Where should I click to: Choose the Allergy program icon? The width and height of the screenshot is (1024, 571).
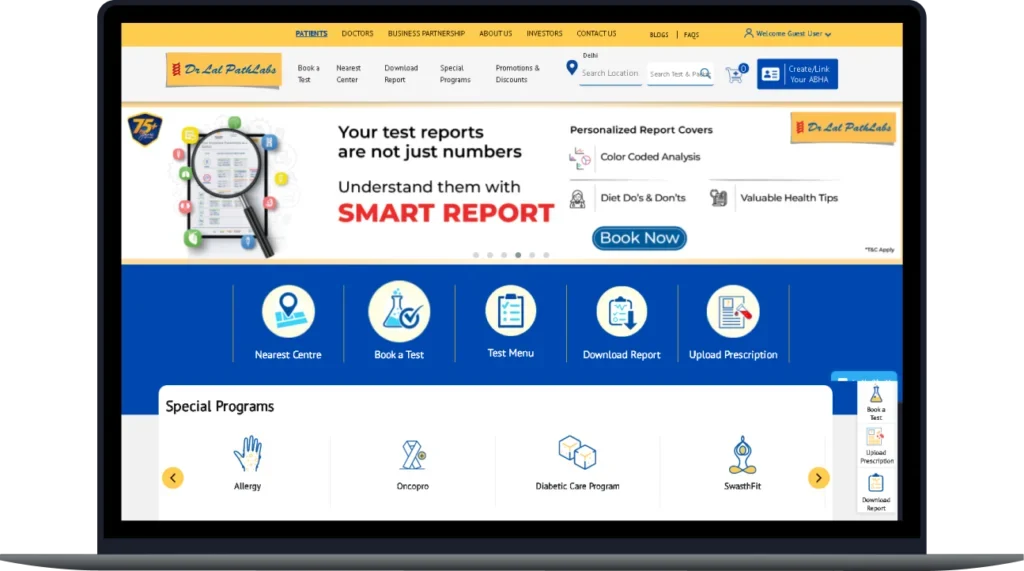(247, 454)
